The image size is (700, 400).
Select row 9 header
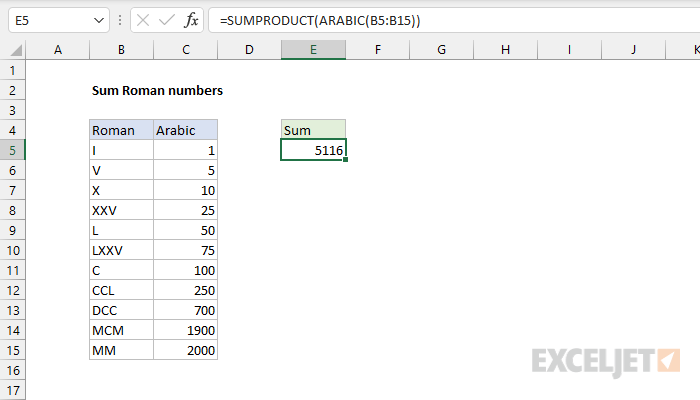coord(12,230)
